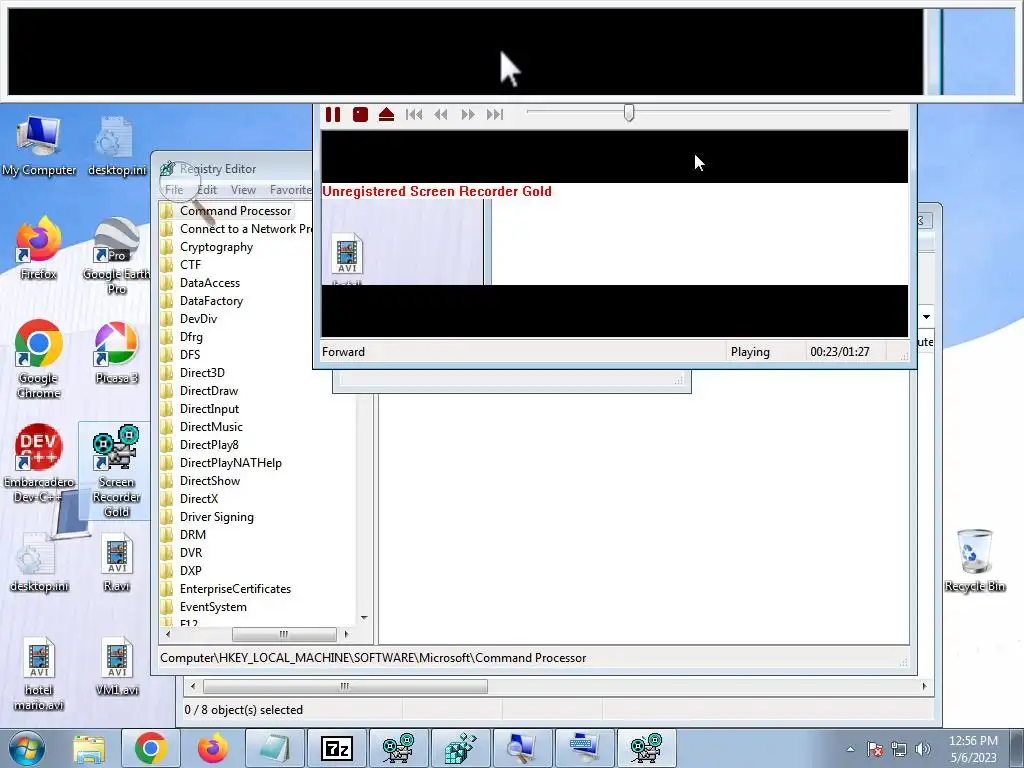
Task: Open the View menu in Registry Editor
Action: pyautogui.click(x=243, y=189)
